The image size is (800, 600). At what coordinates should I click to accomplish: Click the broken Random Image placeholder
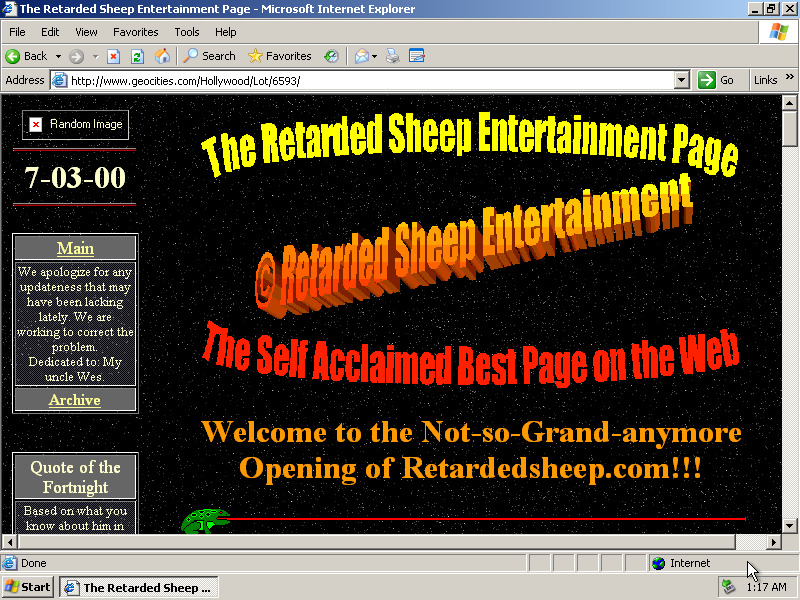coord(76,124)
